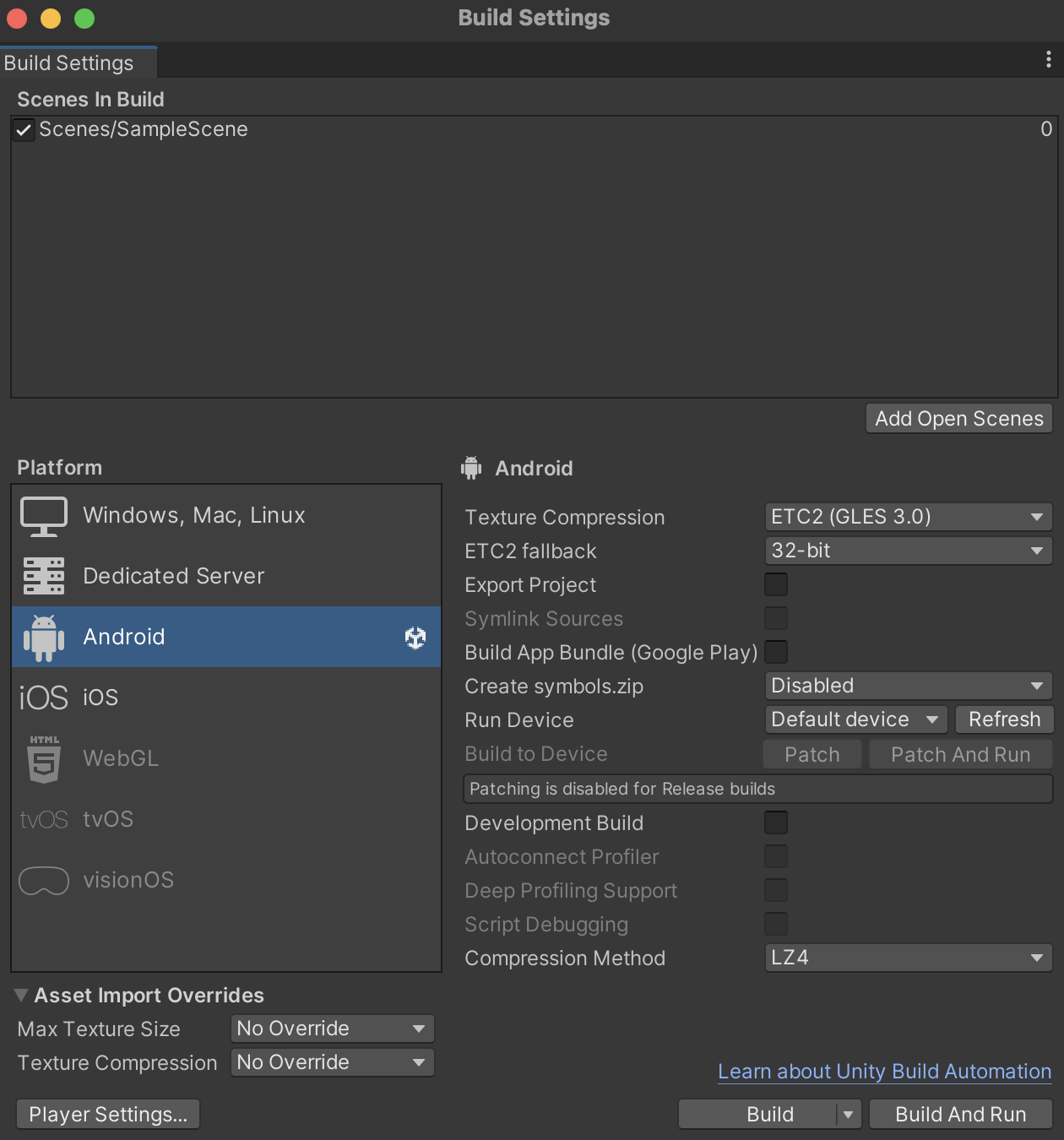This screenshot has height=1140, width=1064.
Task: Click the tvOS platform logo icon
Action: tap(44, 820)
